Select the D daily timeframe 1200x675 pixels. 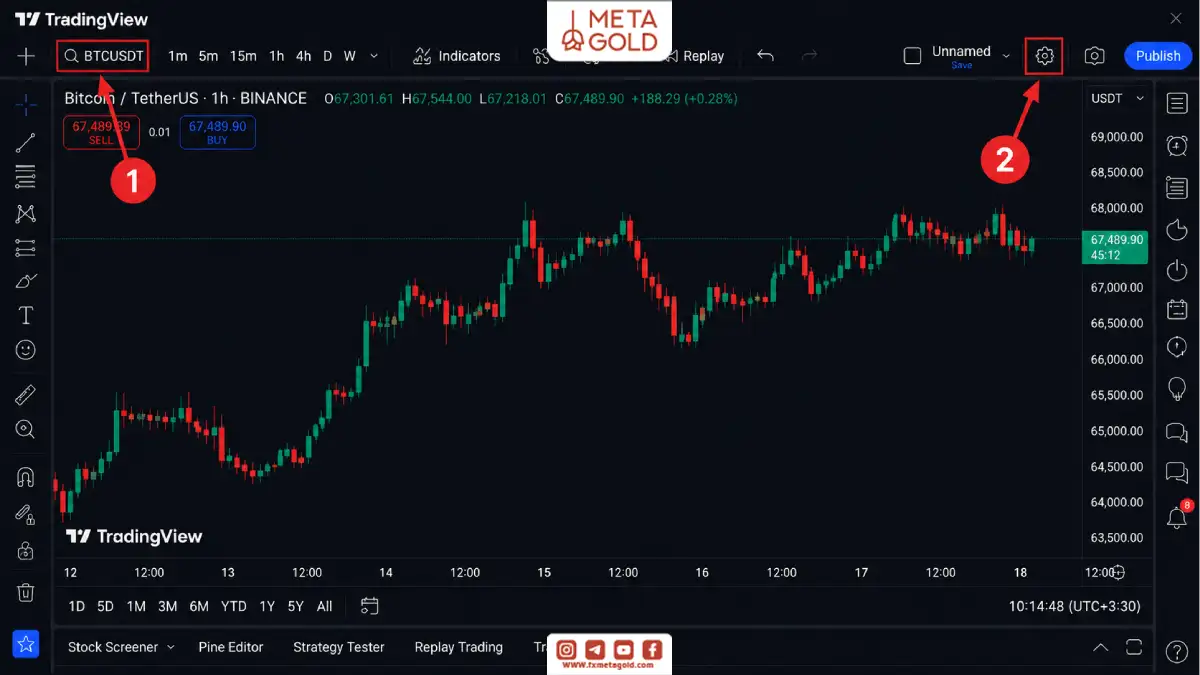(x=327, y=56)
